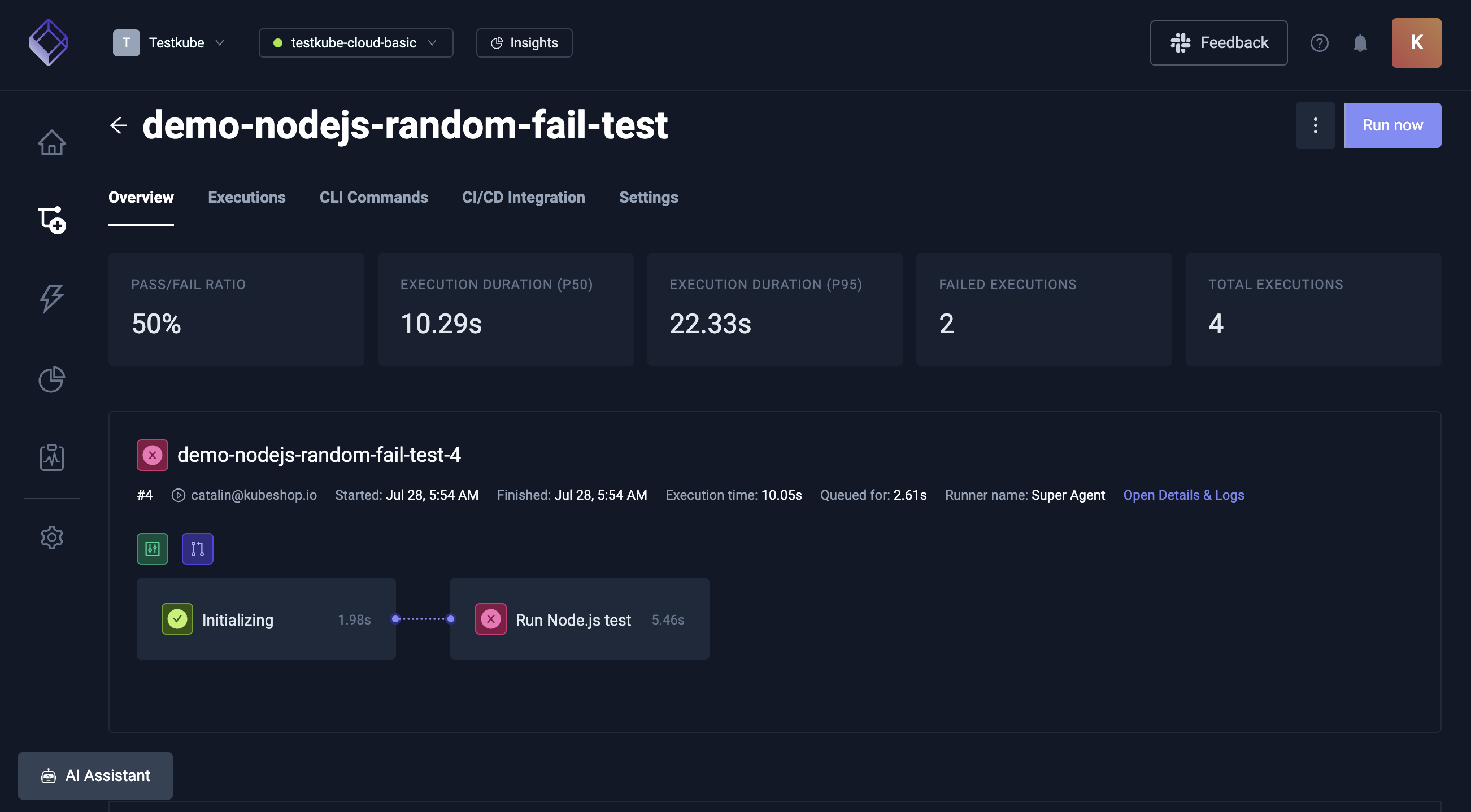This screenshot has width=1471, height=812.
Task: Click the Execution Duration (P50) card
Action: pyautogui.click(x=506, y=309)
